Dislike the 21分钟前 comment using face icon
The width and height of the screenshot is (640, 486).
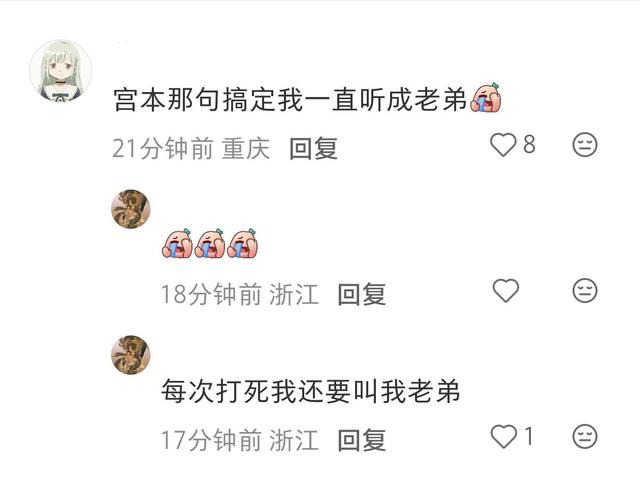[585, 144]
